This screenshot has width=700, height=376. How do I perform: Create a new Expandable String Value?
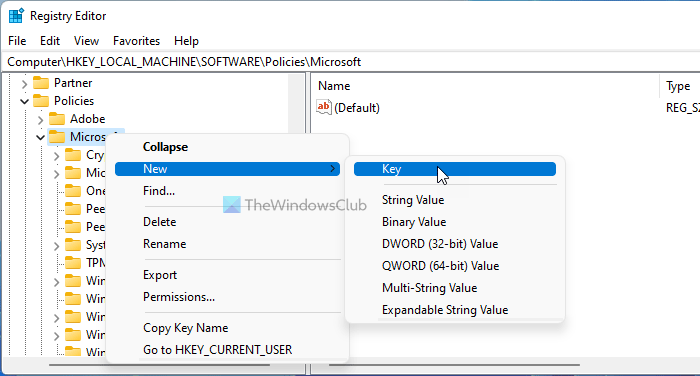tap(445, 310)
